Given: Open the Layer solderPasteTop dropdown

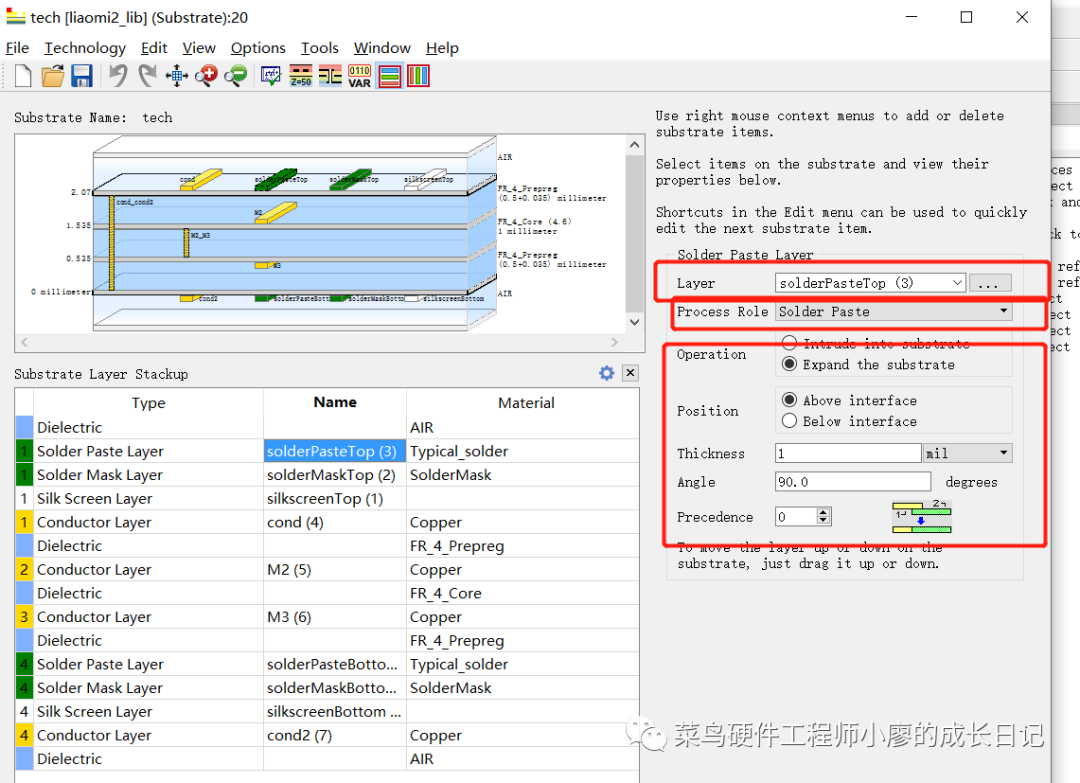Looking at the screenshot, I should 870,283.
